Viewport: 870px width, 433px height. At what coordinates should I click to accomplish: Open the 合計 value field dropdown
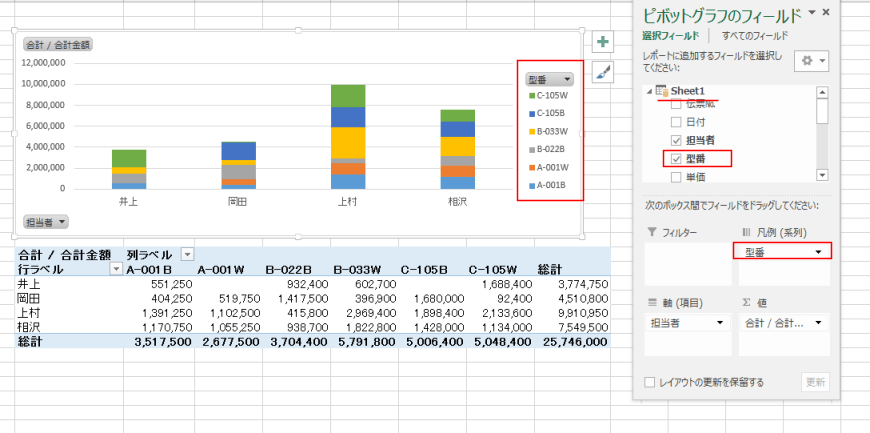pos(820,323)
